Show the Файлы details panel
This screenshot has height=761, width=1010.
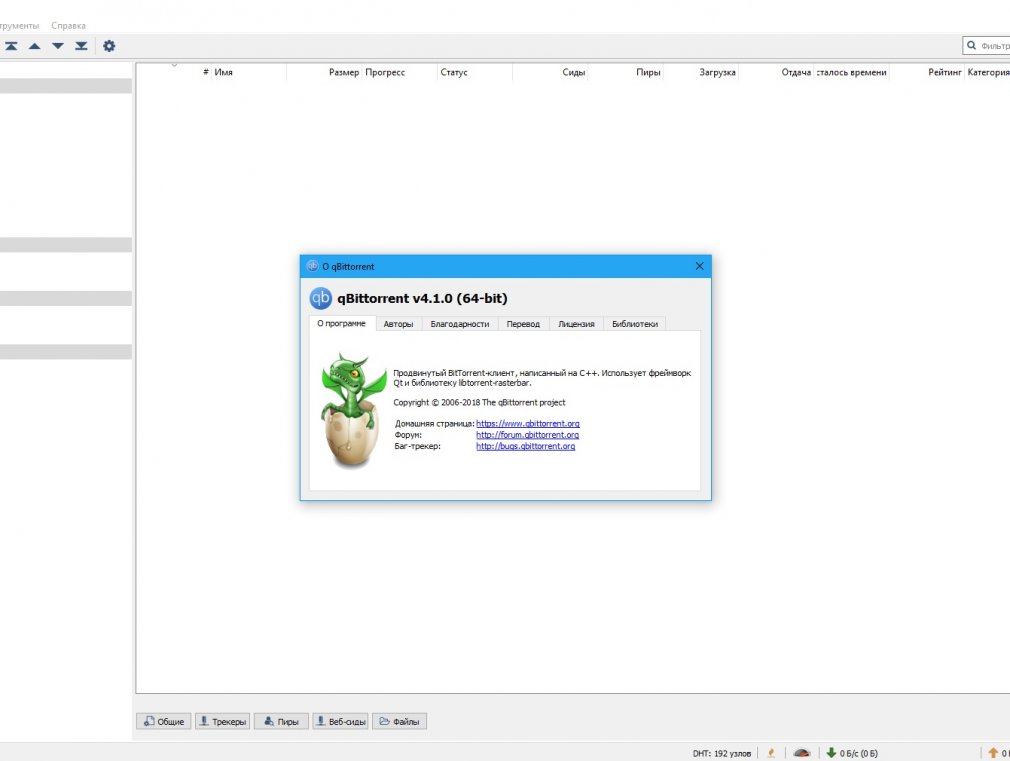pos(399,721)
